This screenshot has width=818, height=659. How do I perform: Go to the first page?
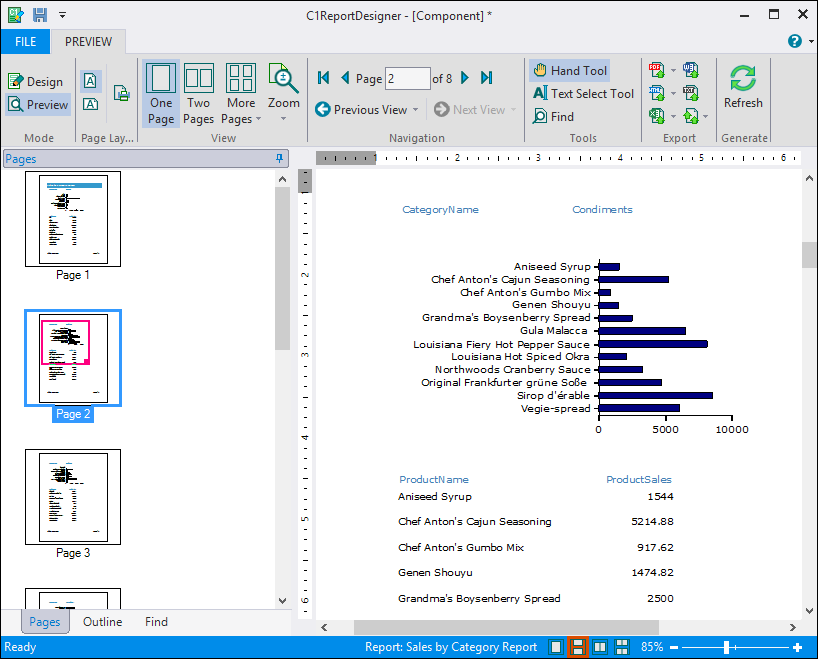[323, 78]
